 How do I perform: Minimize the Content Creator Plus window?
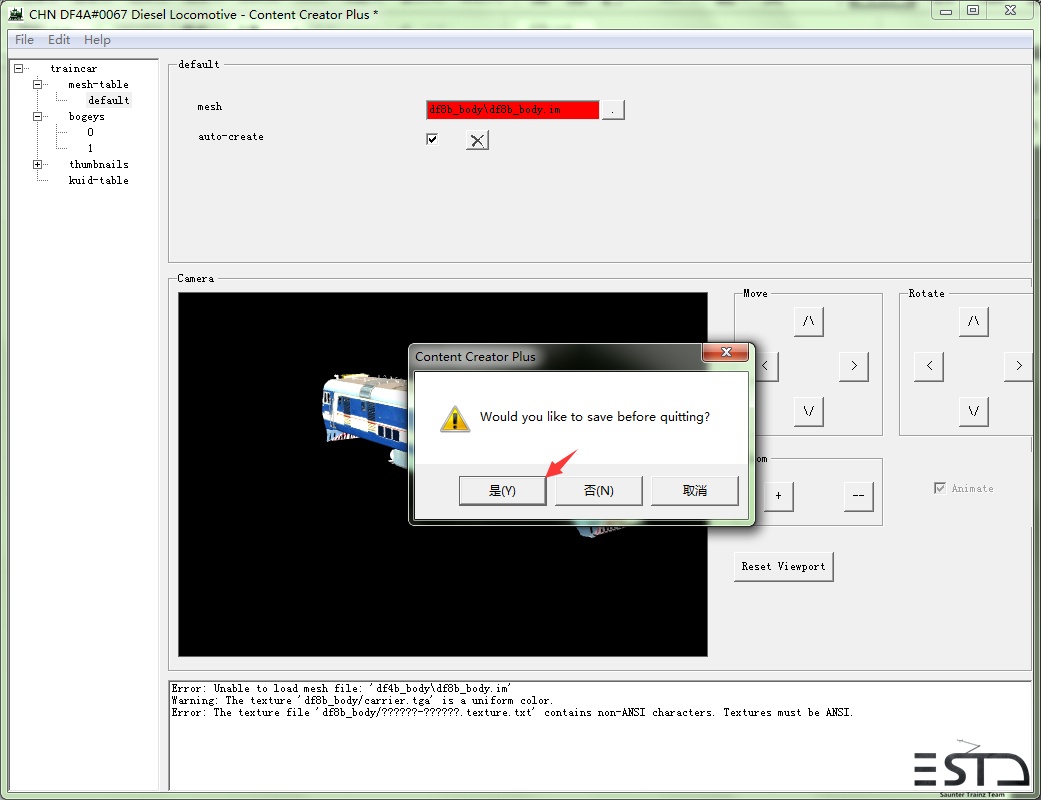point(946,11)
